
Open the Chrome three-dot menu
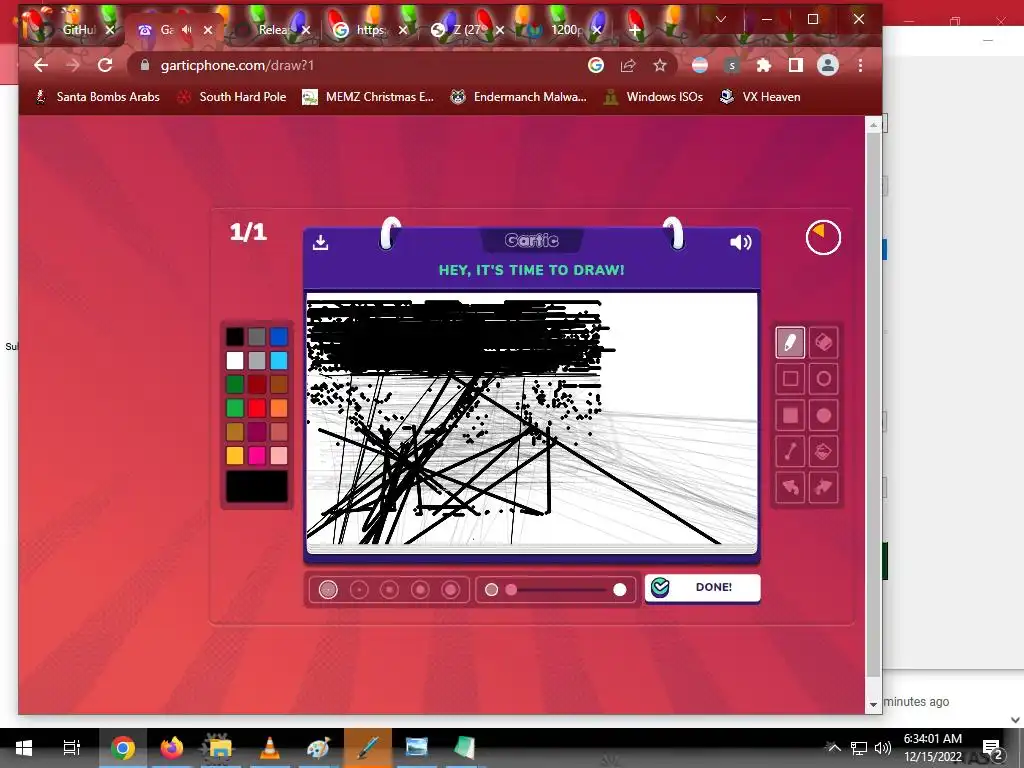tap(860, 65)
